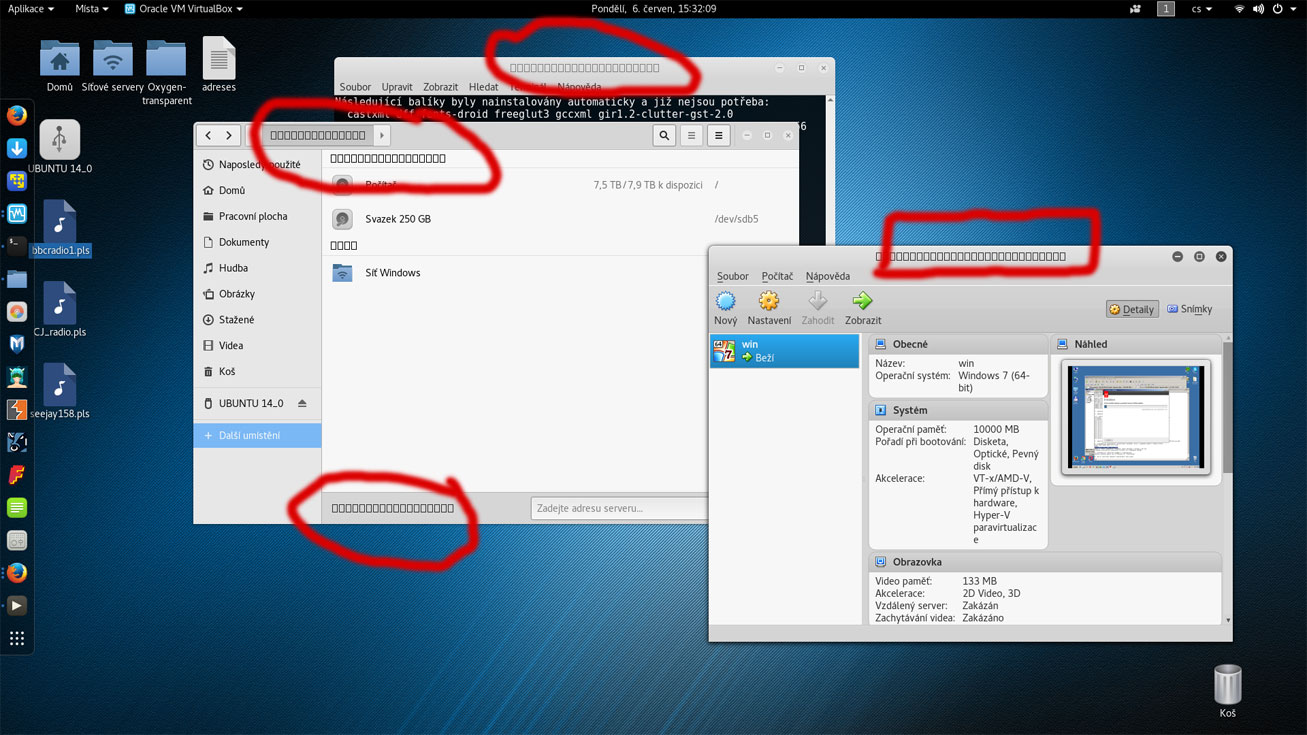Open Stažené in sidebar
The image size is (1307, 735).
click(x=257, y=320)
